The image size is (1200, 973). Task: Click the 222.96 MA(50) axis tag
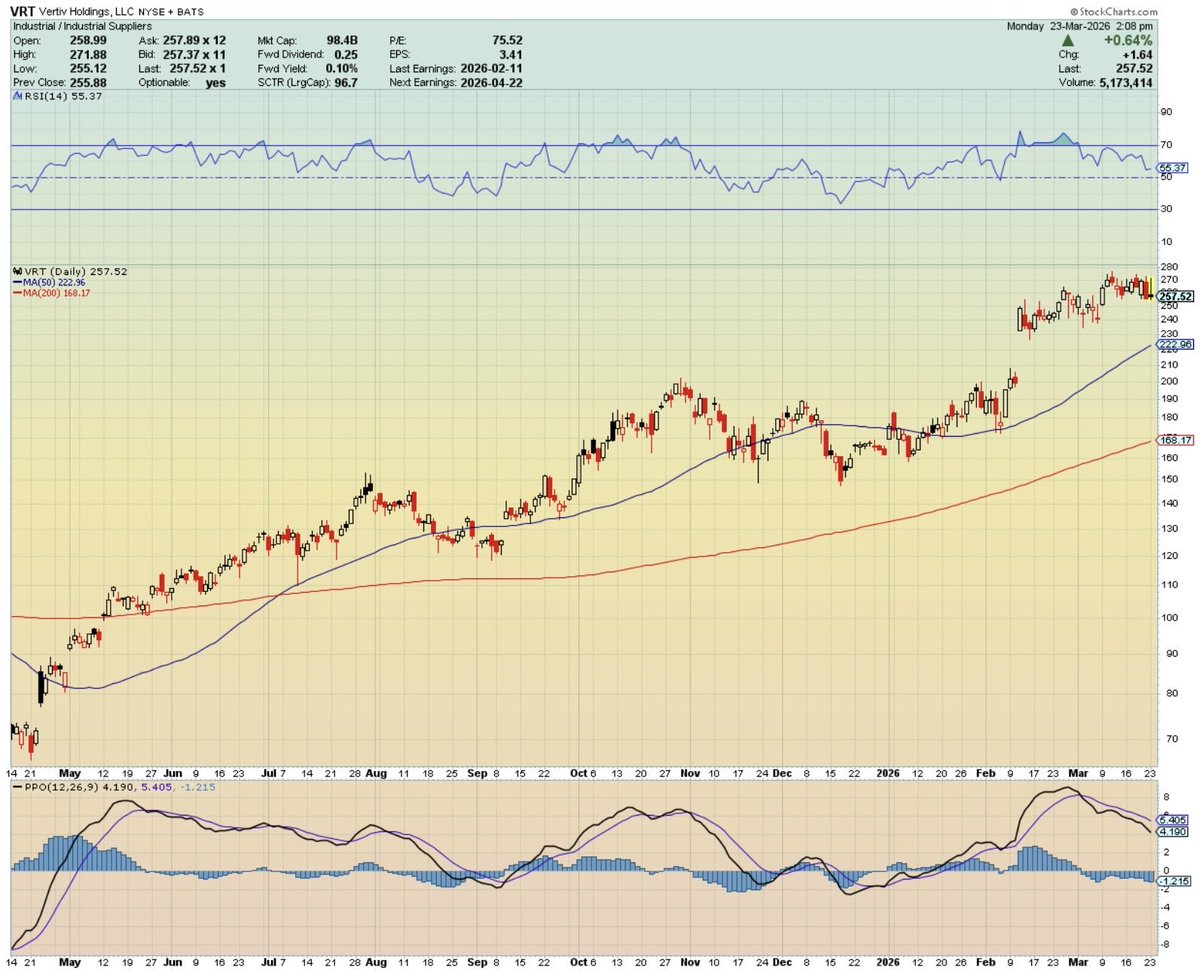coord(1173,345)
